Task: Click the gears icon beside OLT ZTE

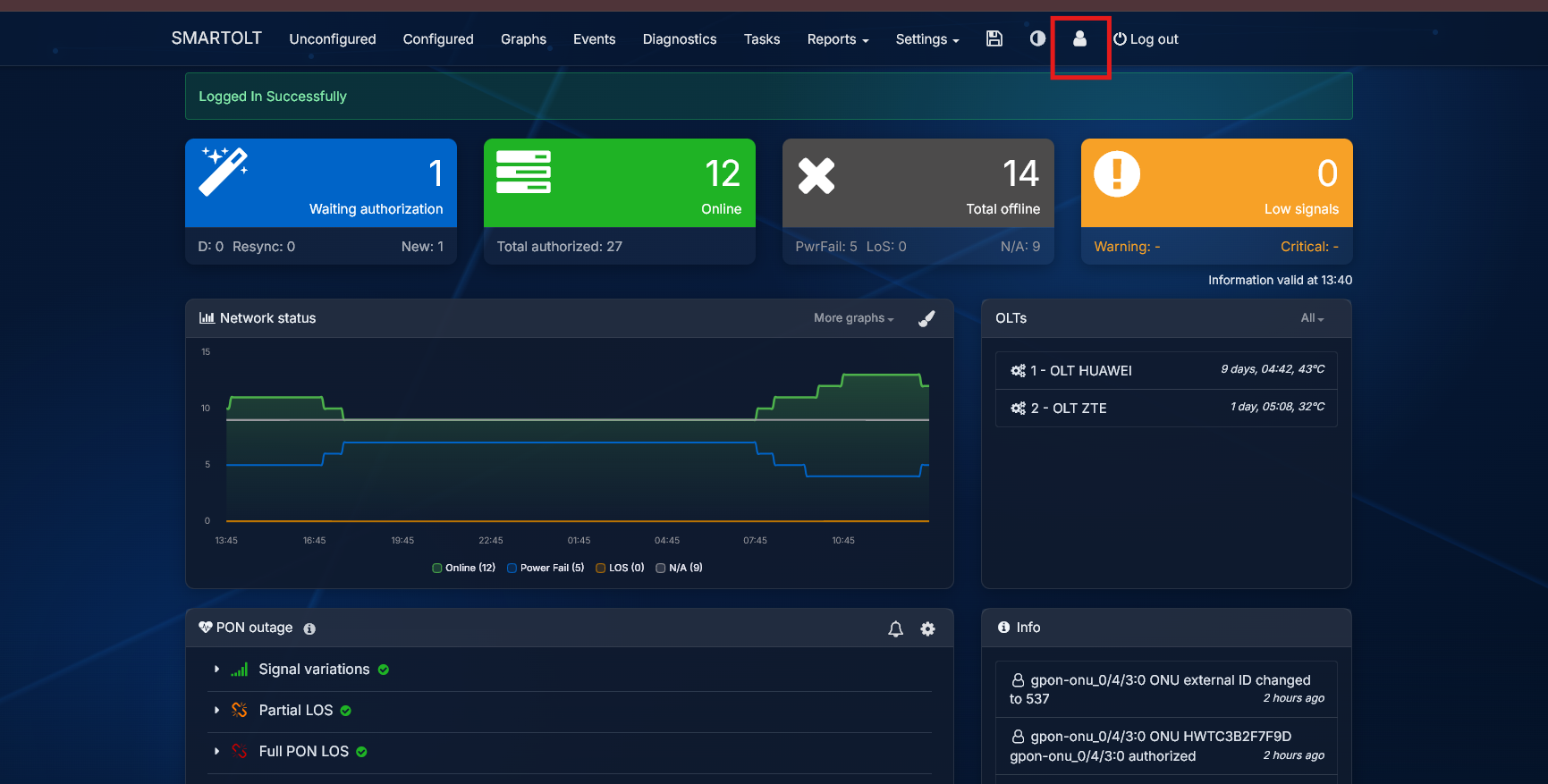Action: click(1018, 409)
